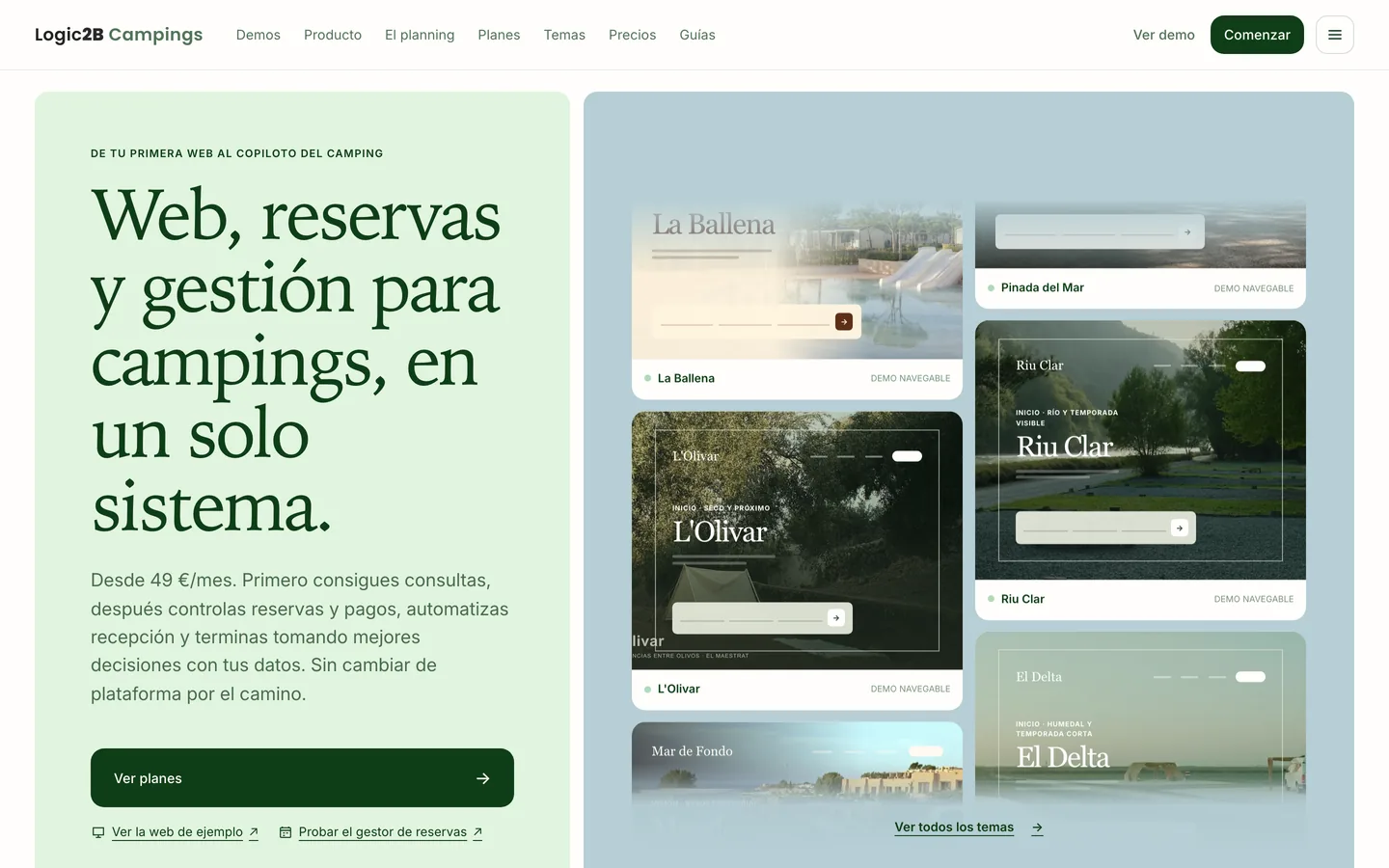Image resolution: width=1389 pixels, height=868 pixels.
Task: Open Guías in the top navigation
Action: (697, 35)
